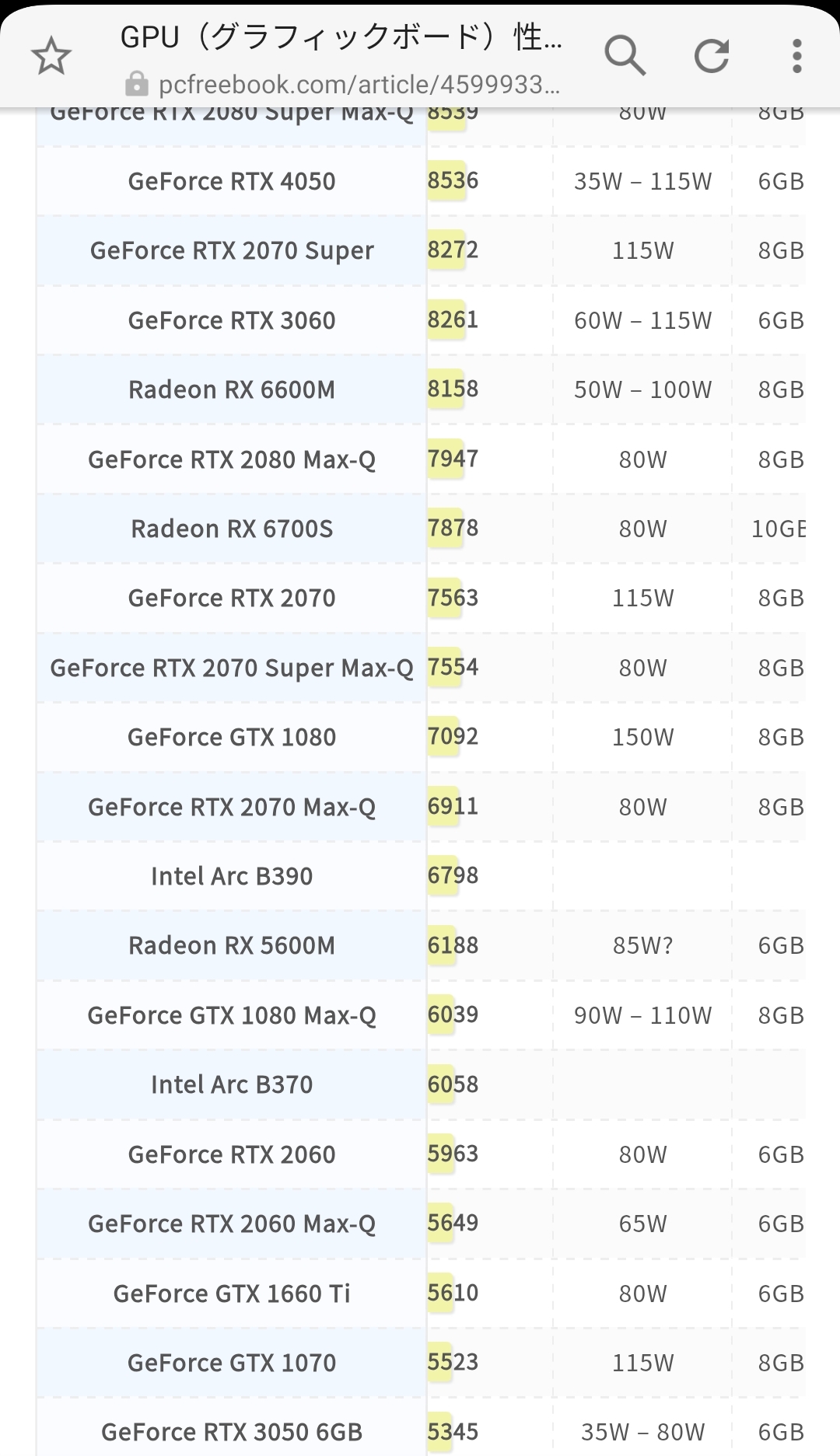Click the GeForce RTX 3050 6GB name

click(x=232, y=1432)
